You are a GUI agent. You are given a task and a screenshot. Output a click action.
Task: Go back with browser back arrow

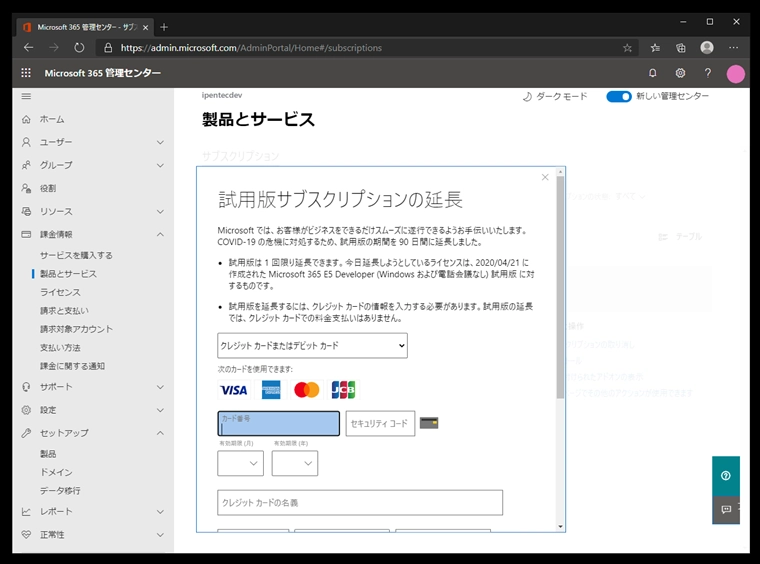coord(29,47)
